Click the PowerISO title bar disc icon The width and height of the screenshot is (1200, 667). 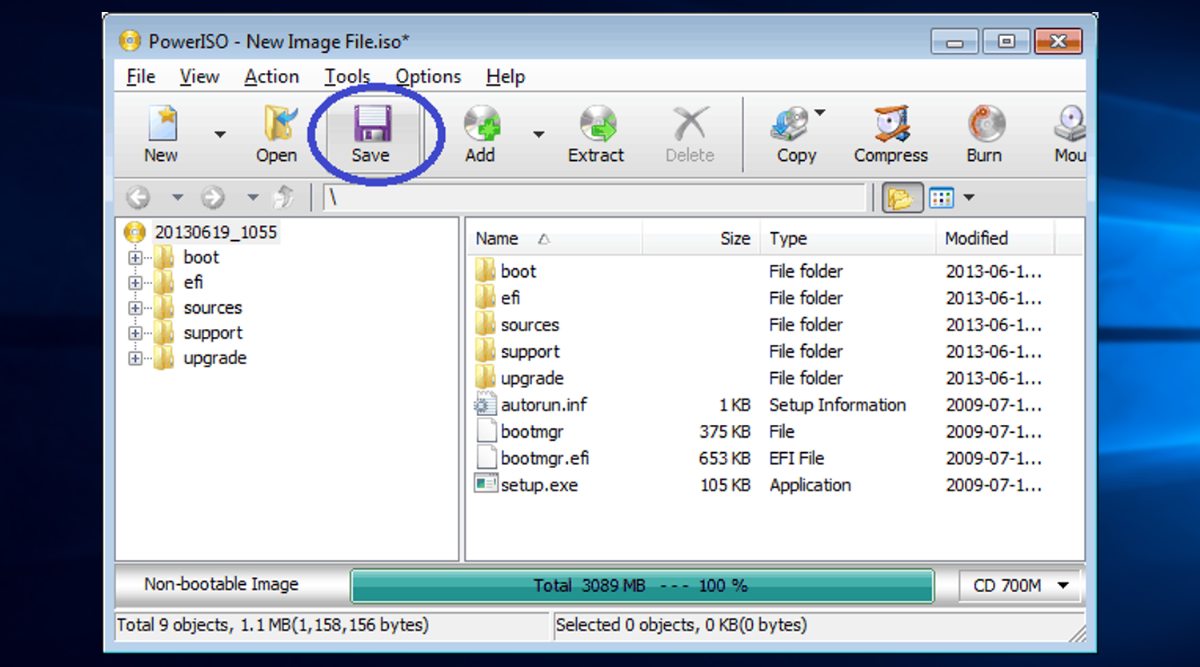point(130,42)
